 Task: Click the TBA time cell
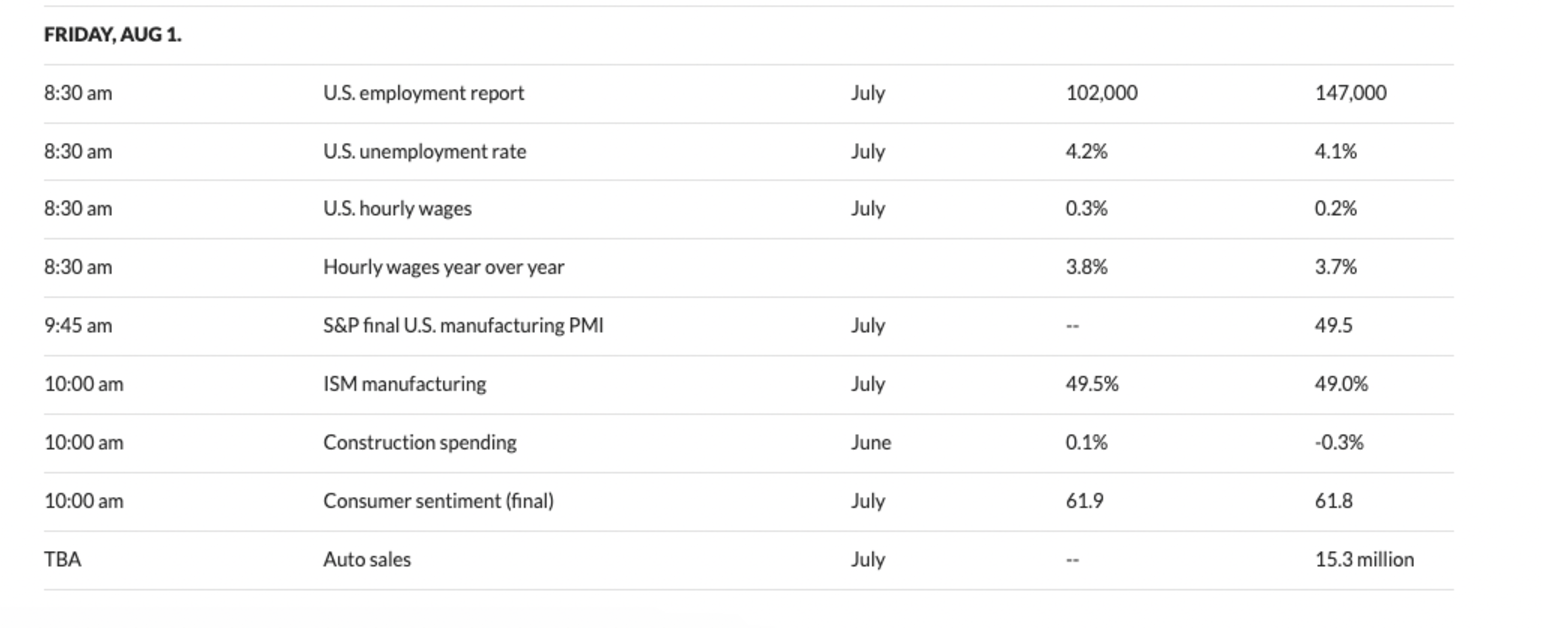click(x=62, y=559)
